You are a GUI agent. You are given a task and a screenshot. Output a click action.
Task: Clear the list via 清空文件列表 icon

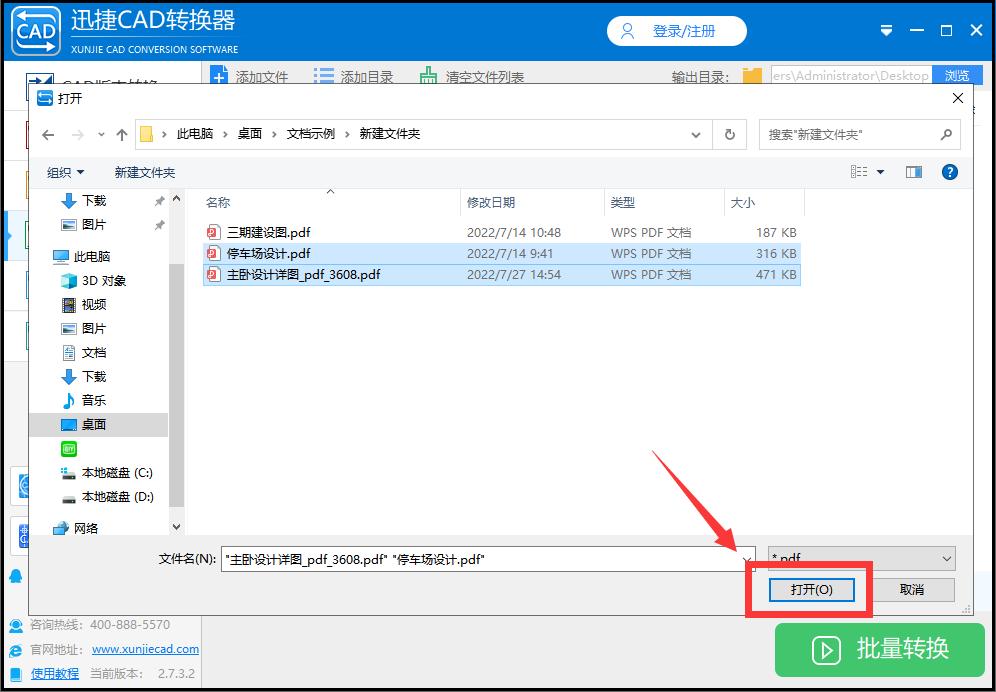click(426, 74)
